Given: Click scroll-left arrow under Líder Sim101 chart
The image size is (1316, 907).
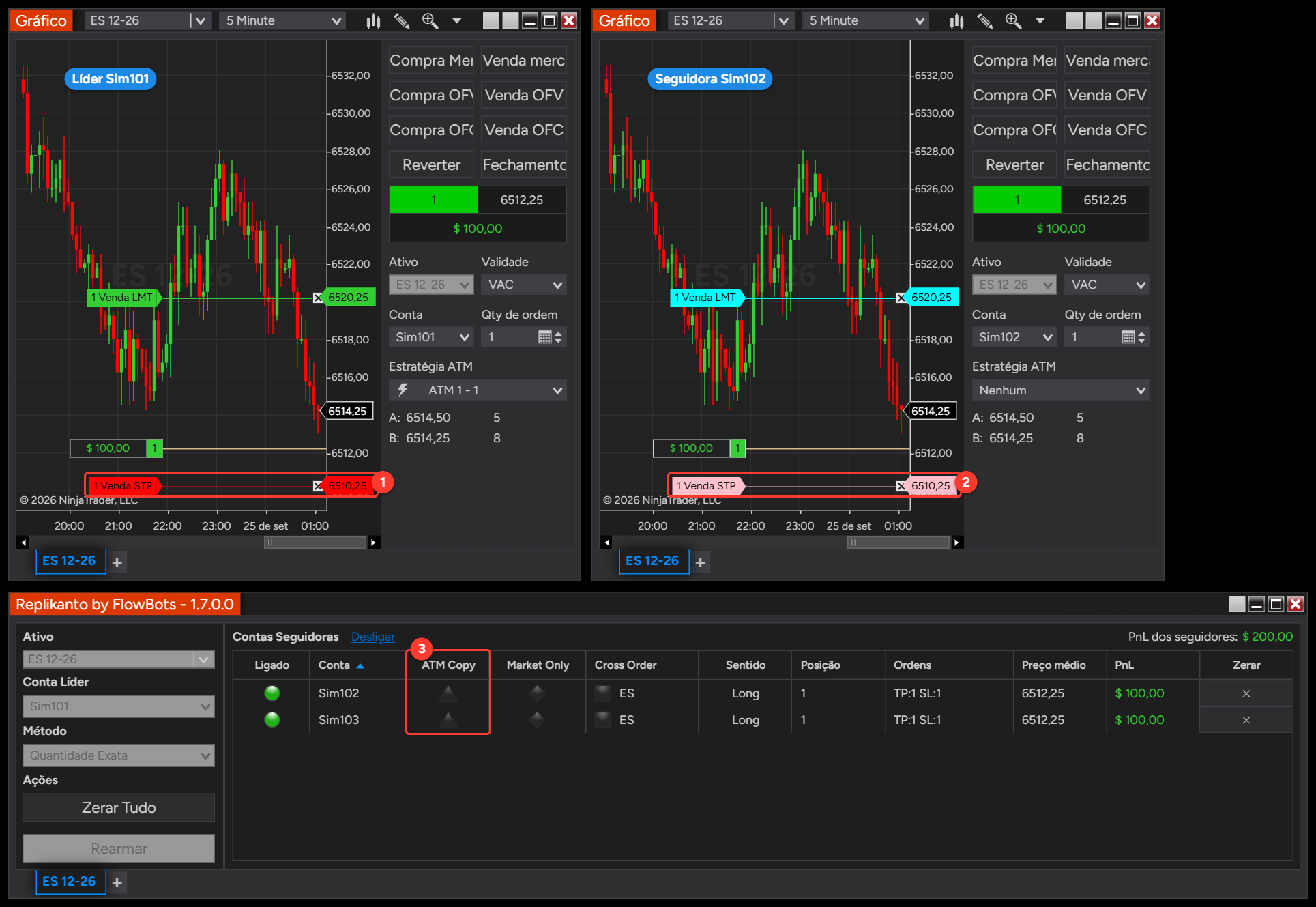Looking at the screenshot, I should tap(23, 543).
